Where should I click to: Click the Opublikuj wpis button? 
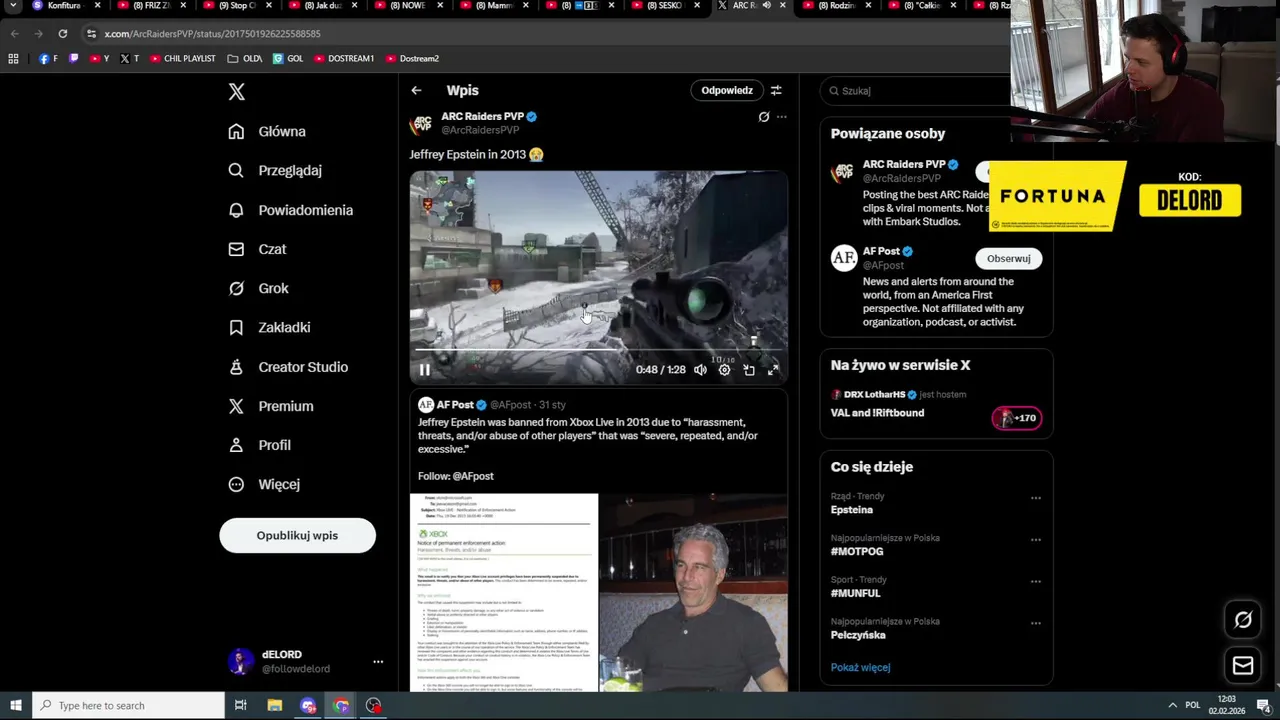297,535
